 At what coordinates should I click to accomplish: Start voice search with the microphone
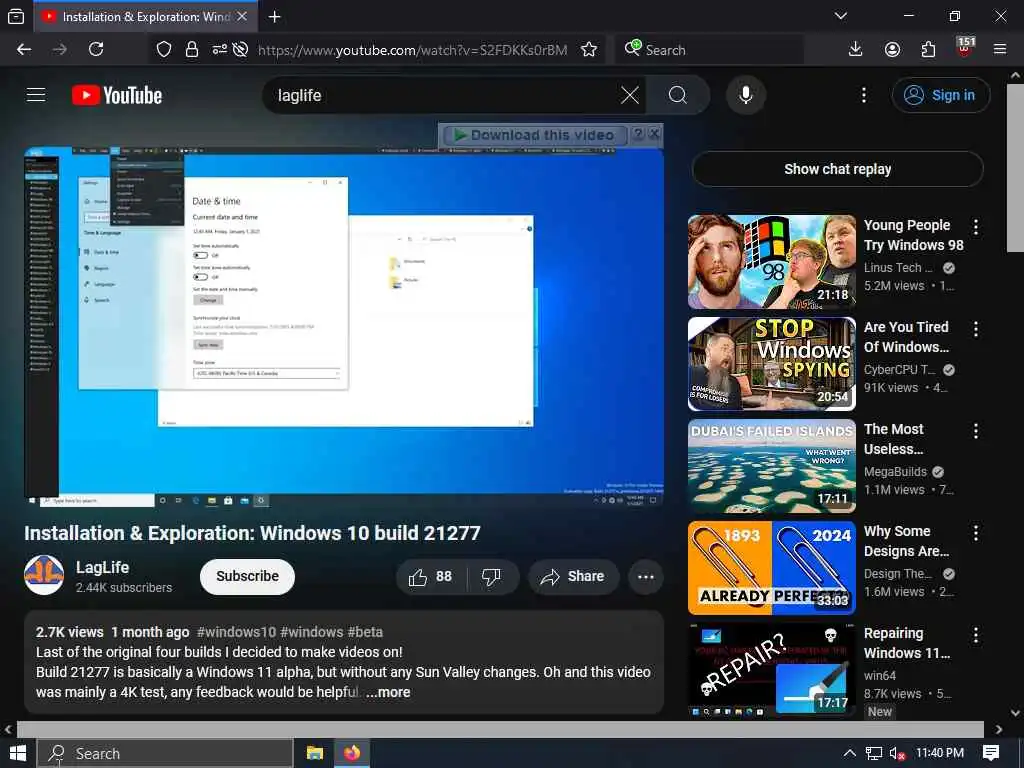pyautogui.click(x=746, y=95)
